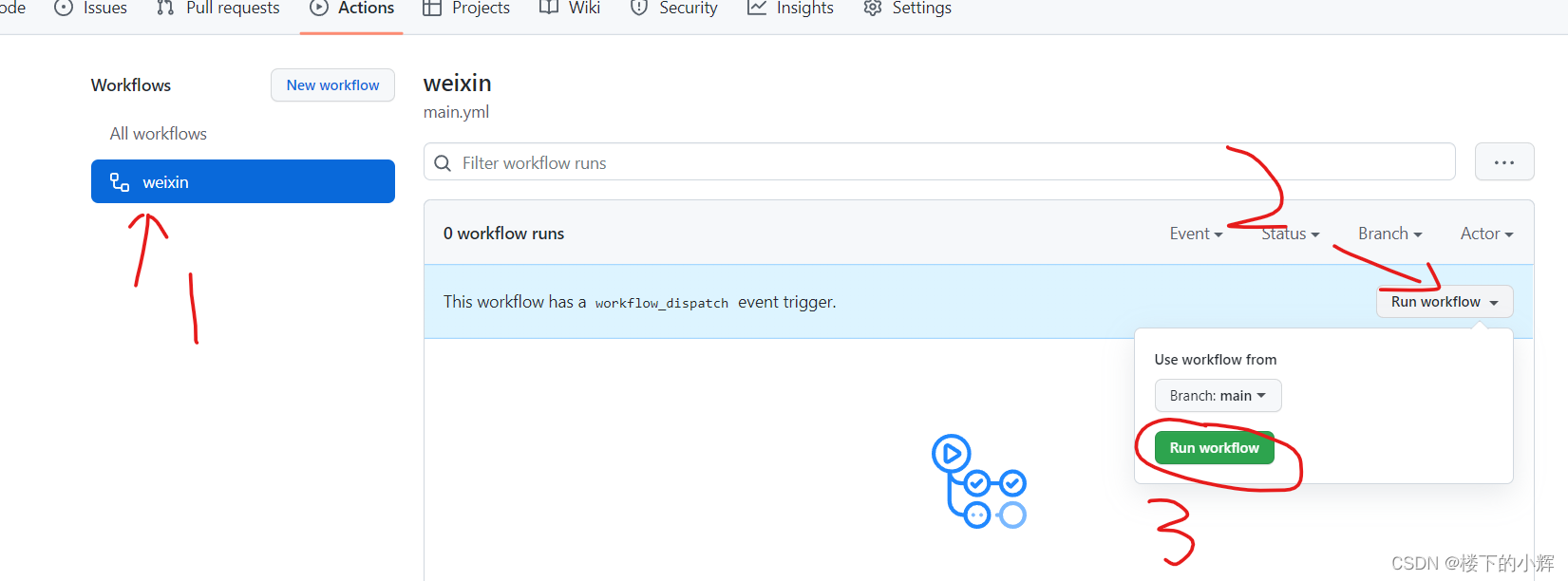Switch to the Actions tab
This screenshot has width=1568, height=581.
(x=351, y=9)
